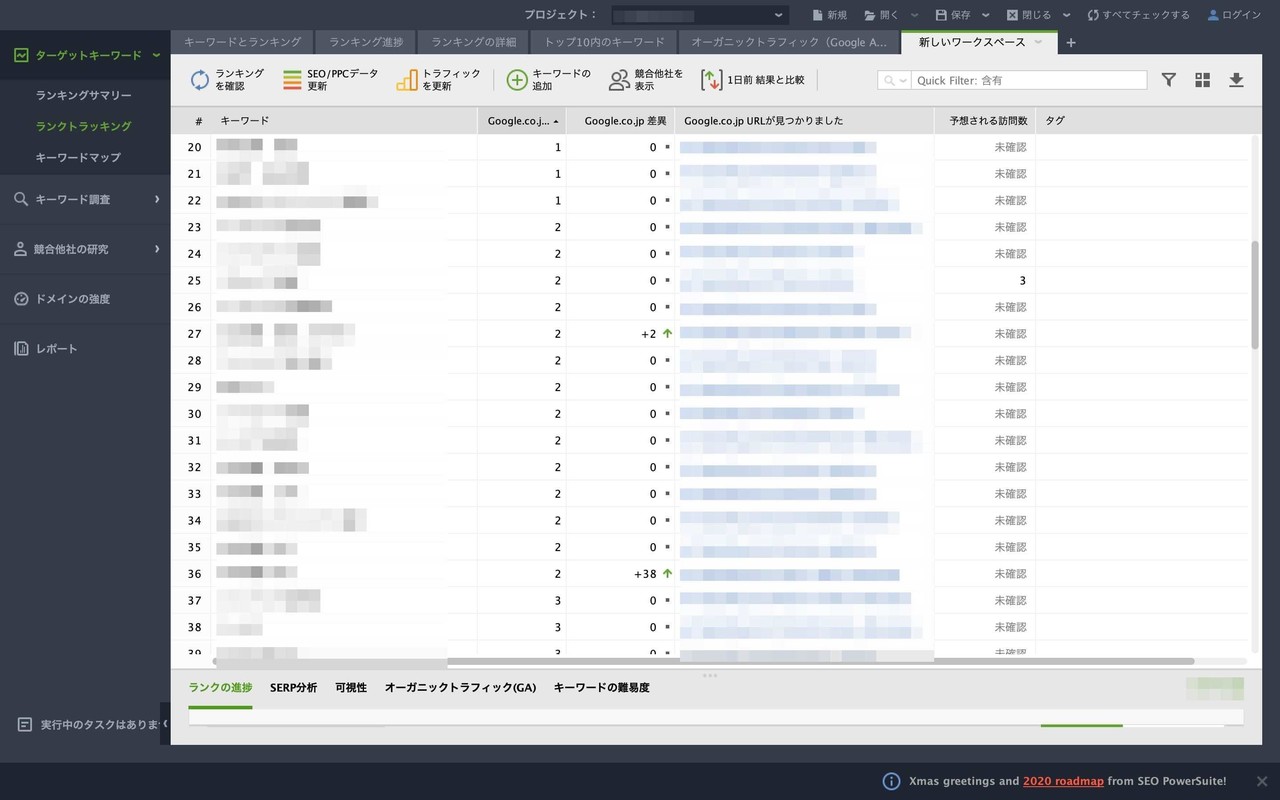Click the 閉じる icon in top bar
The height and width of the screenshot is (800, 1280).
click(x=1013, y=15)
